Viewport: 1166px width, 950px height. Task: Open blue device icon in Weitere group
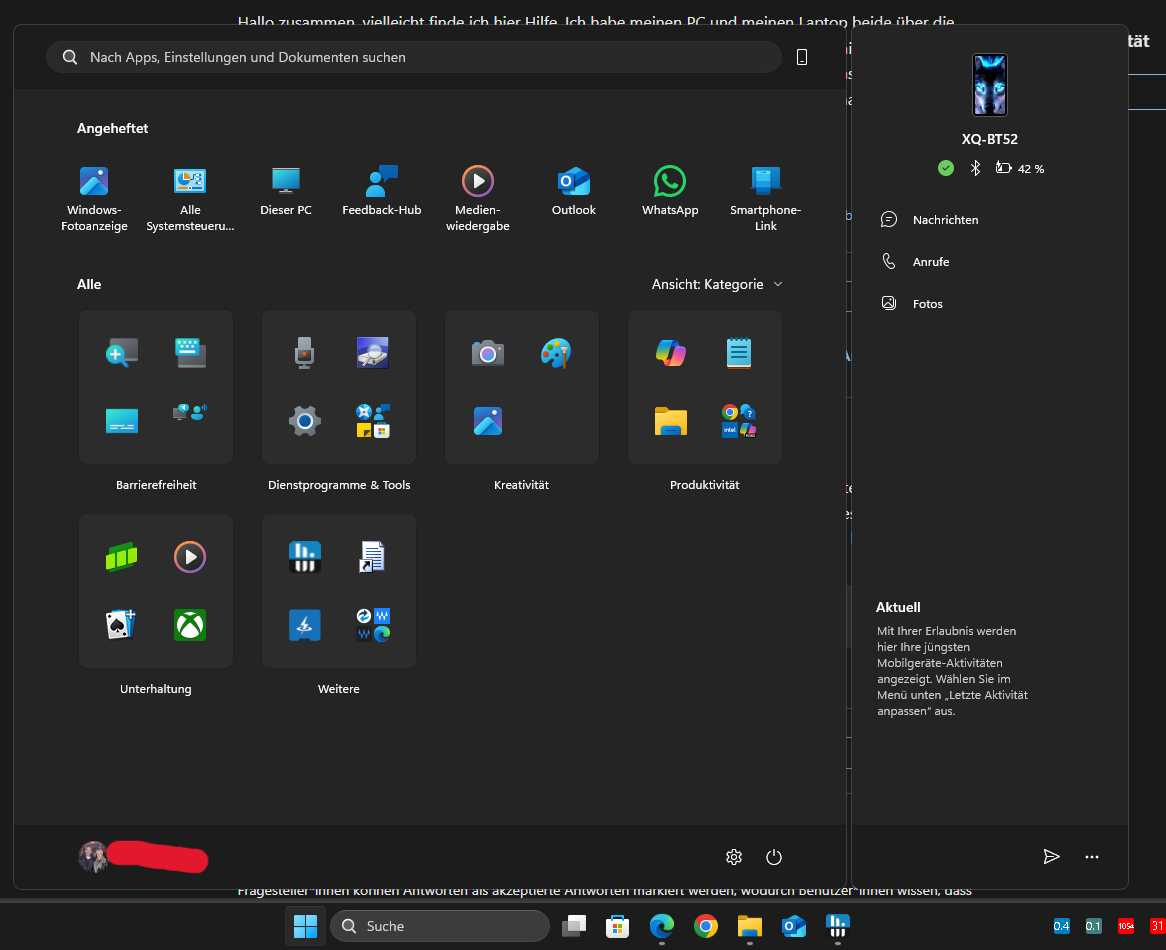[305, 625]
